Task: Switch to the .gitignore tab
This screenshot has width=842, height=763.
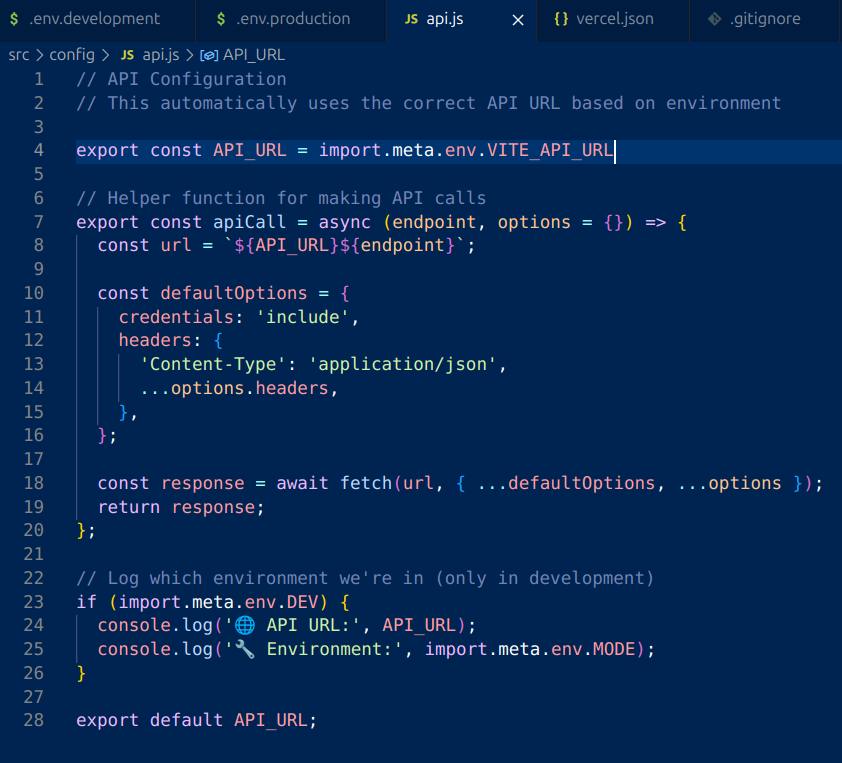Action: click(x=765, y=19)
